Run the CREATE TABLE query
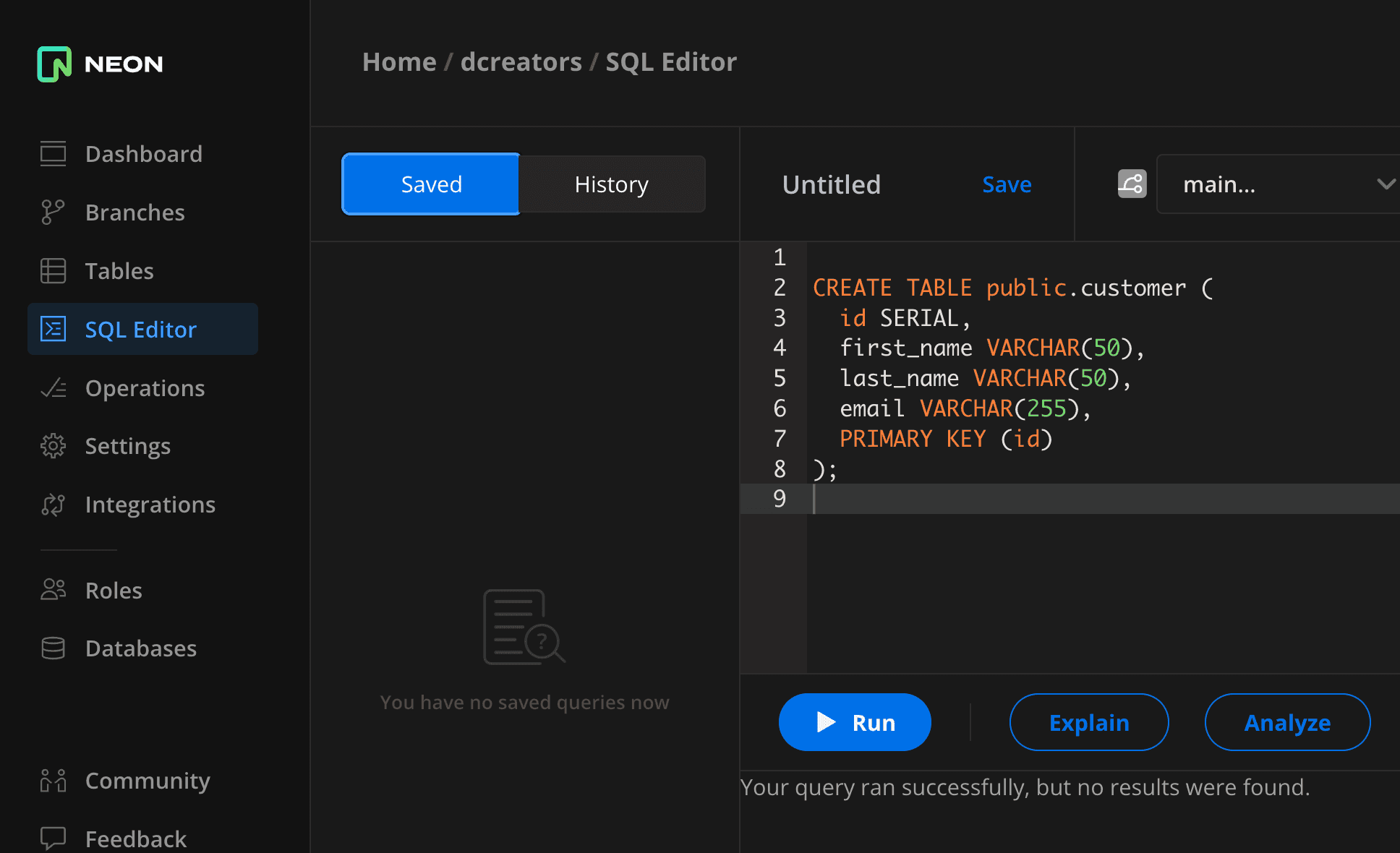 pyautogui.click(x=854, y=722)
